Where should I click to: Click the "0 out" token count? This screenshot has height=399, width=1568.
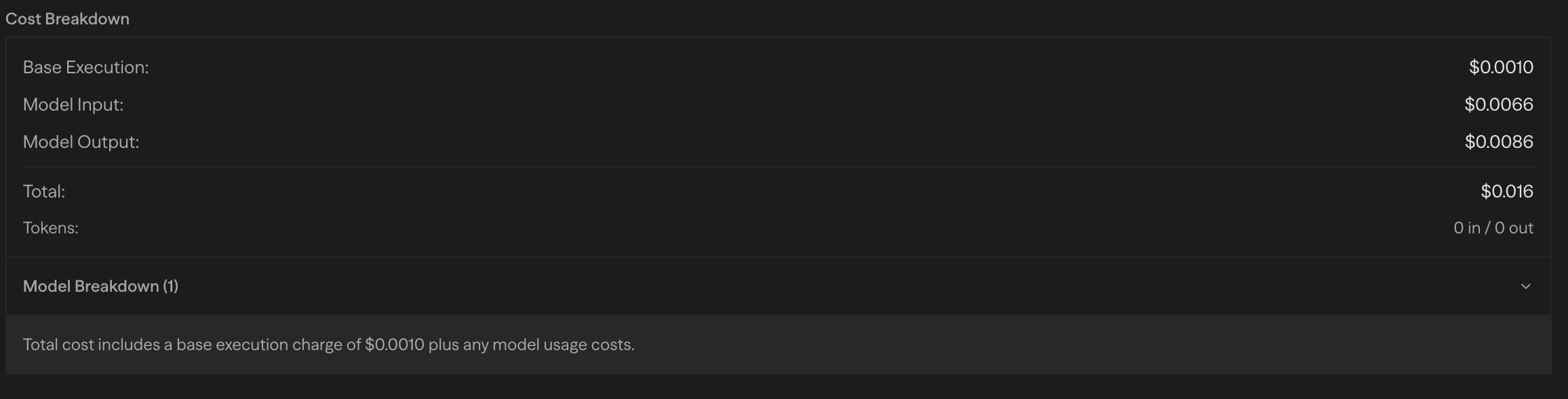1514,228
